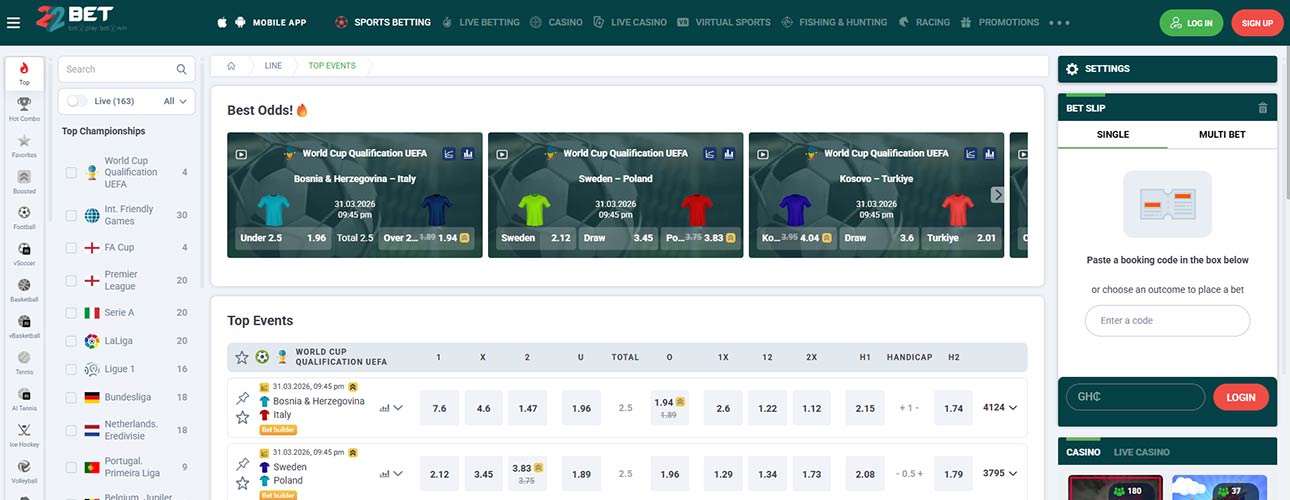The width and height of the screenshot is (1290, 500).
Task: Open Sports Betting in top nav
Action: [x=383, y=22]
